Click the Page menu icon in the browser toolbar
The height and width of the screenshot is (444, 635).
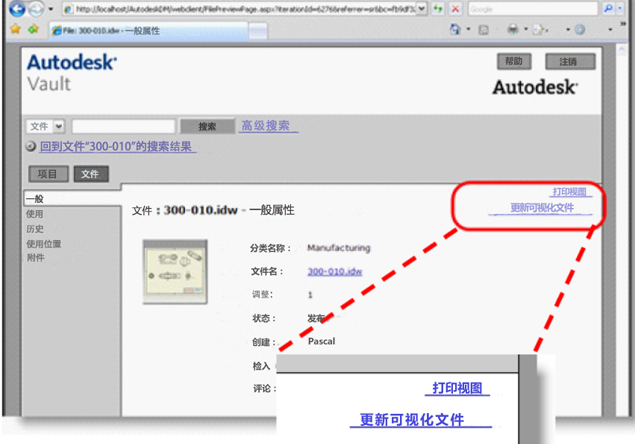[538, 30]
